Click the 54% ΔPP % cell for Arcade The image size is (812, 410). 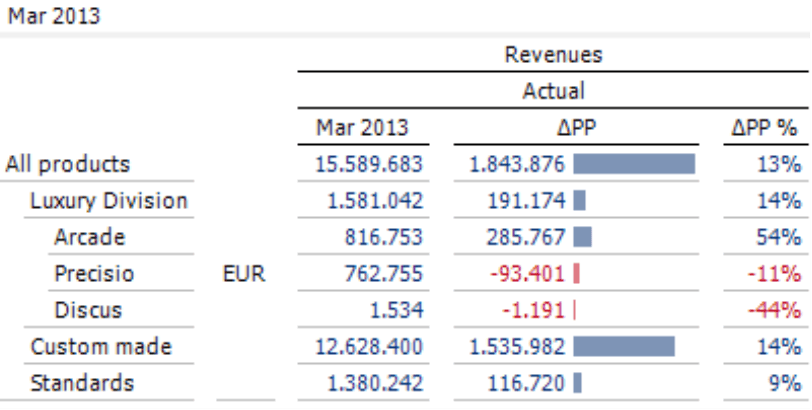tap(780, 237)
